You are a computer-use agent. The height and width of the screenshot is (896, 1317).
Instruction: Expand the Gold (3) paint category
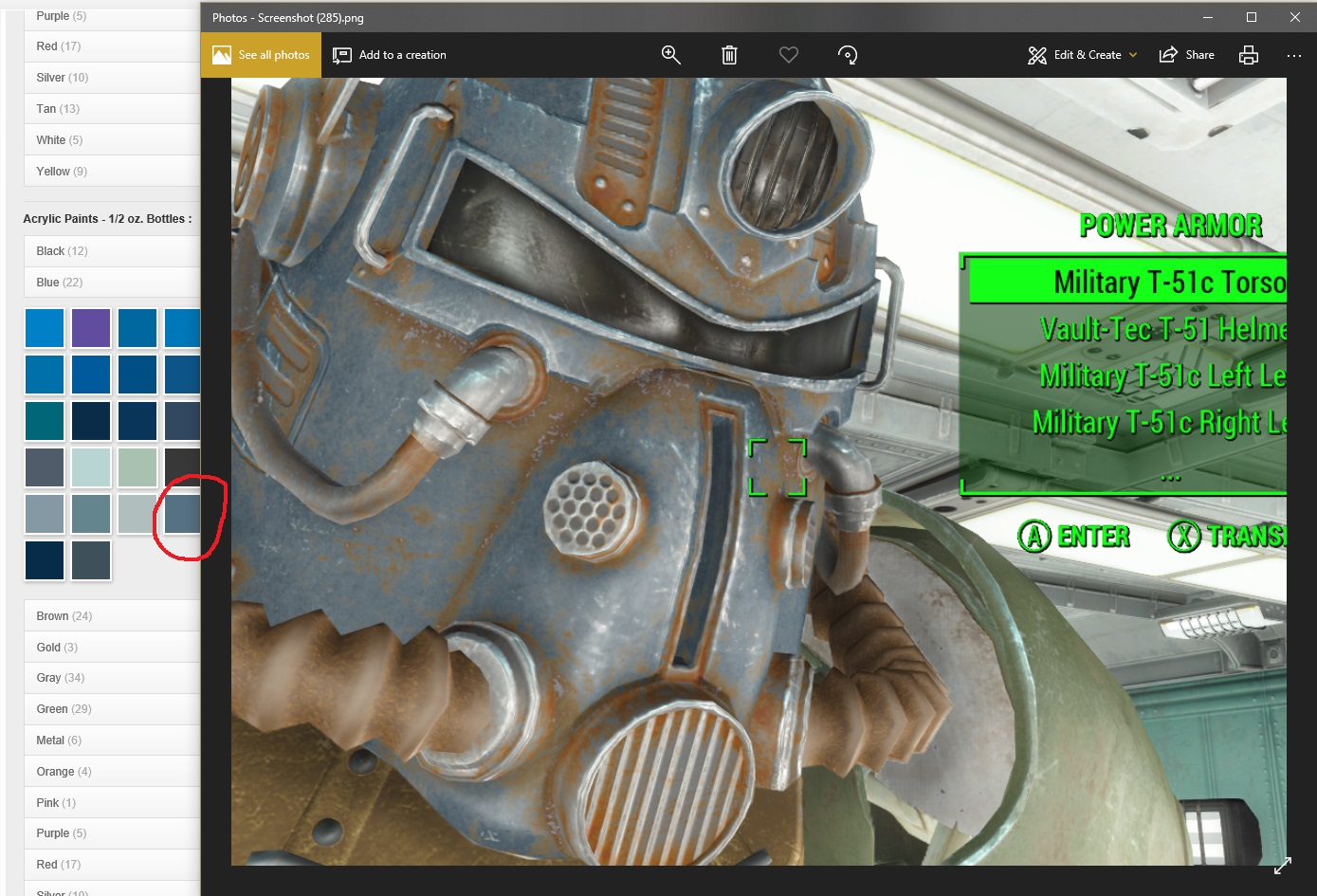pyautogui.click(x=112, y=648)
